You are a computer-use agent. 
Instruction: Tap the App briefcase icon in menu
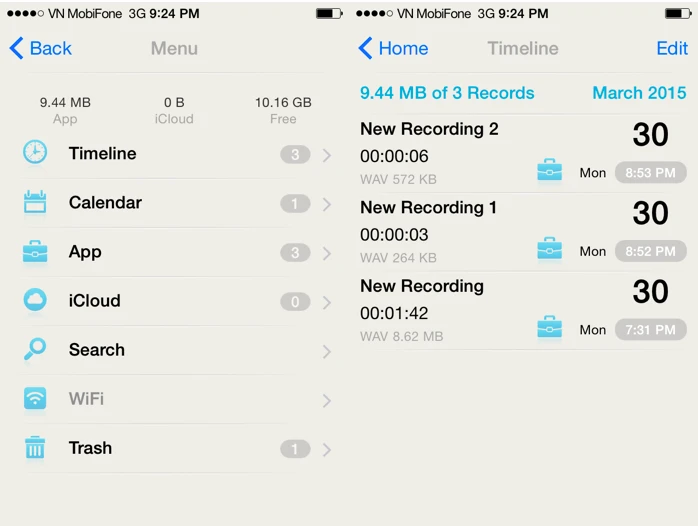[35, 252]
